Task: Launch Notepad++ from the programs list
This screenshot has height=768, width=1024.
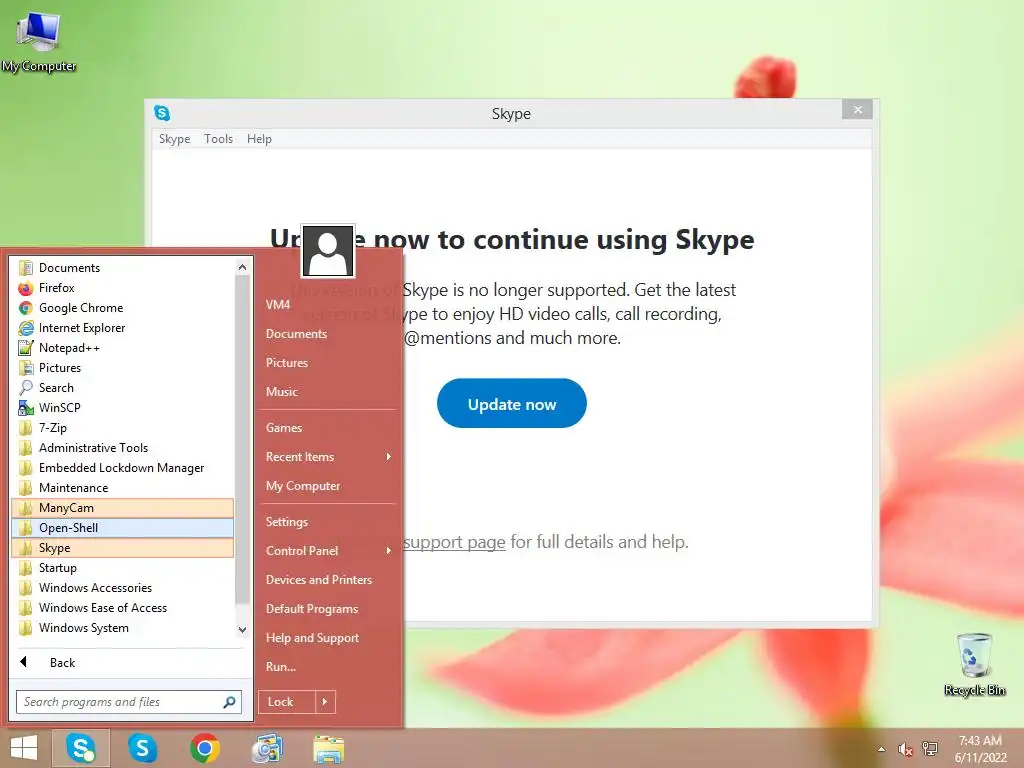Action: point(123,348)
